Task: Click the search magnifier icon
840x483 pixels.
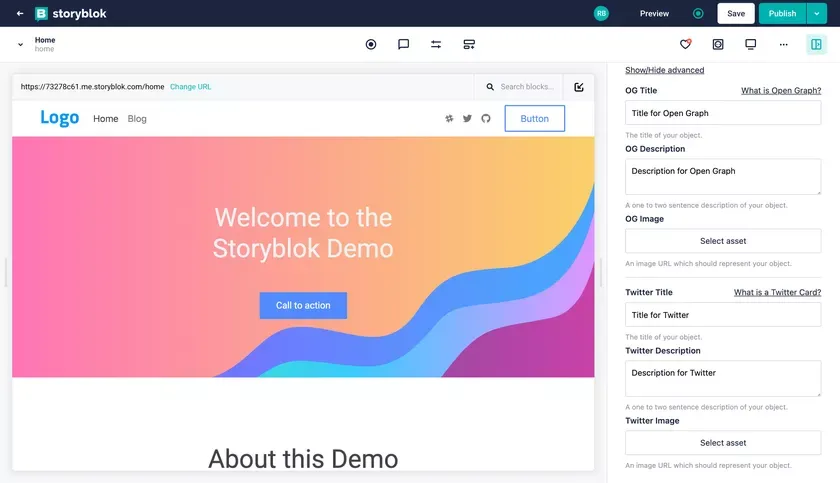Action: coord(490,87)
